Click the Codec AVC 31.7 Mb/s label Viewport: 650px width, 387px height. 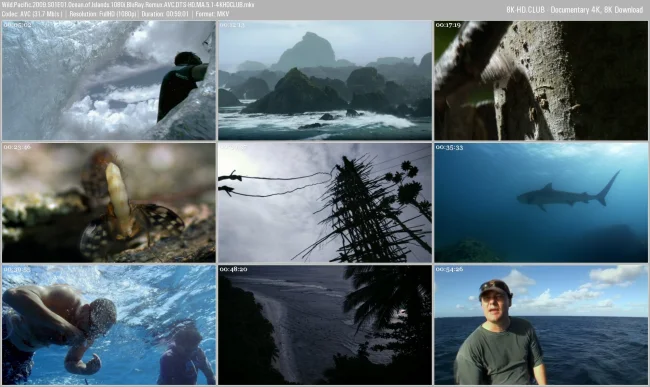(32, 14)
